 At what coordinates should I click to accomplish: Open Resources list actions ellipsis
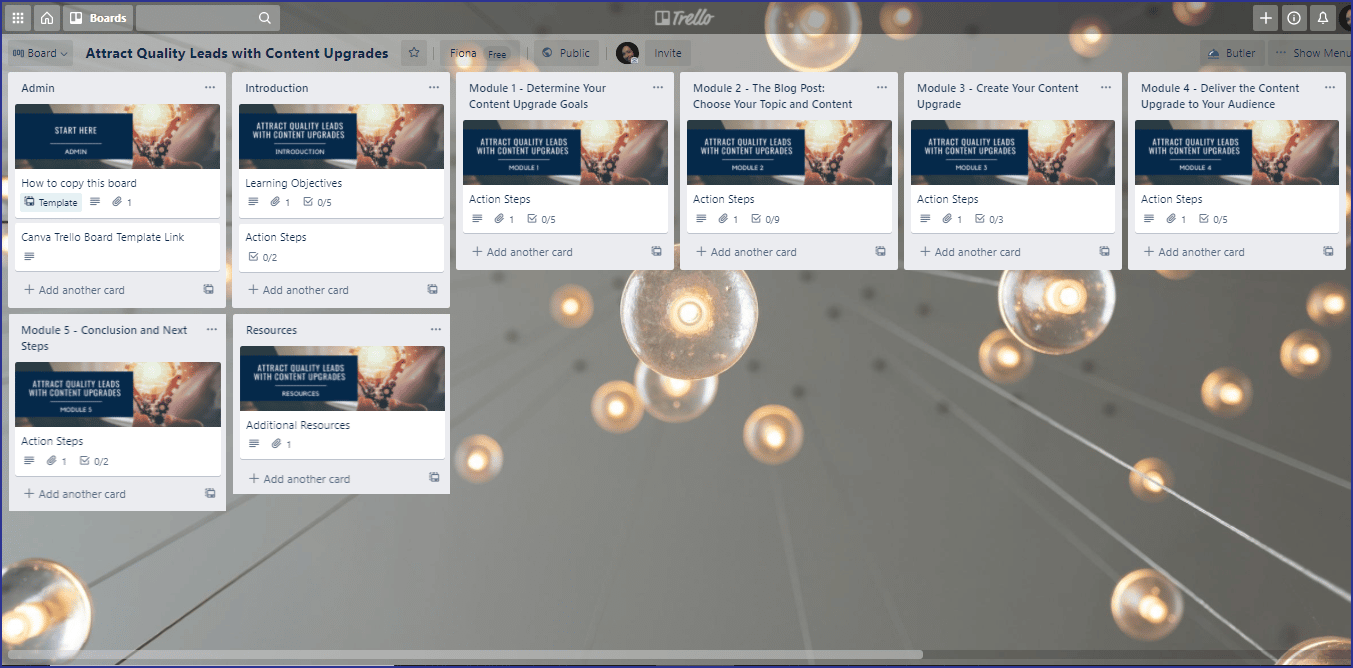click(435, 330)
